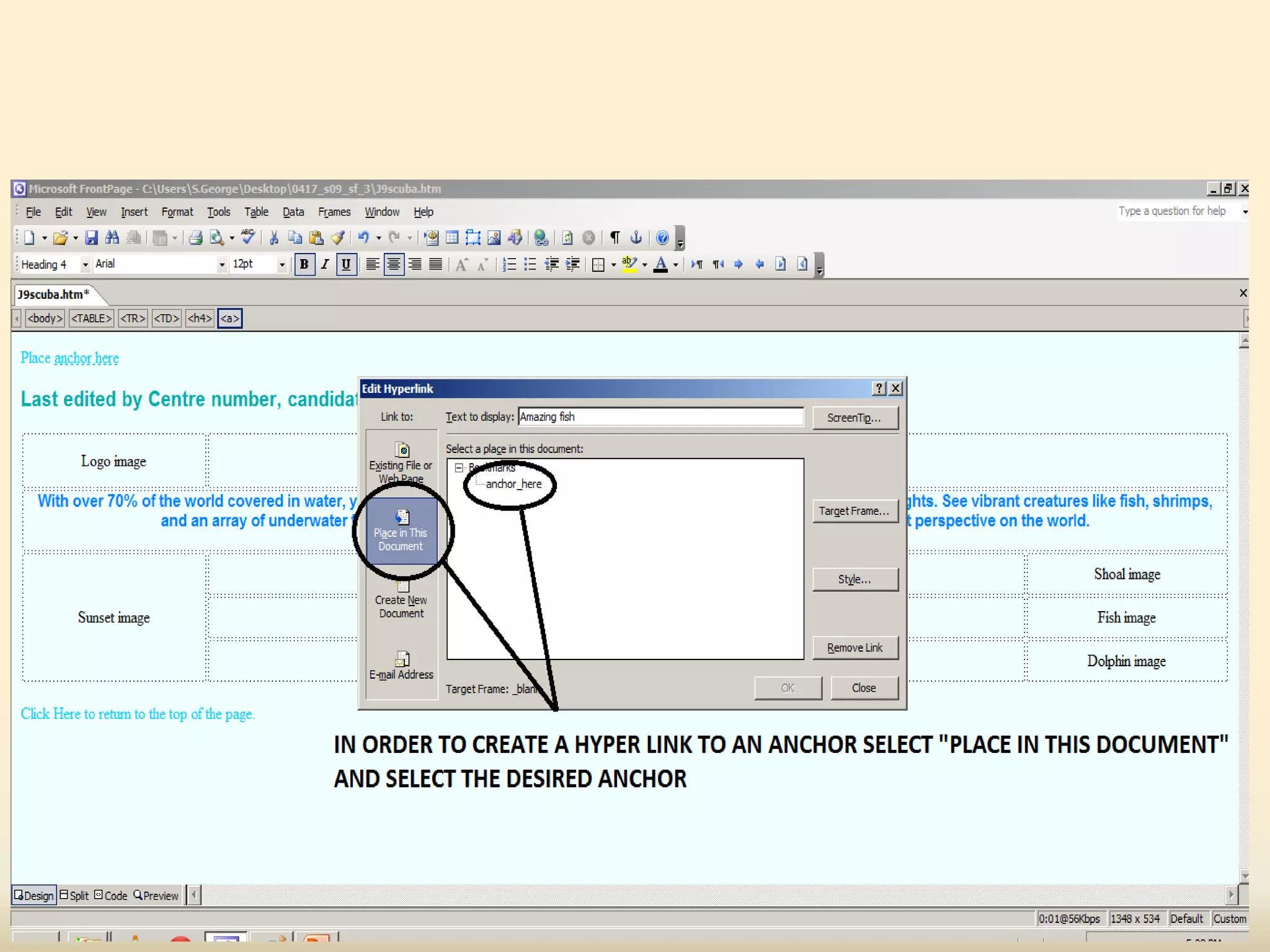1270x952 pixels.
Task: Click the Insert Table icon
Action: [x=452, y=237]
